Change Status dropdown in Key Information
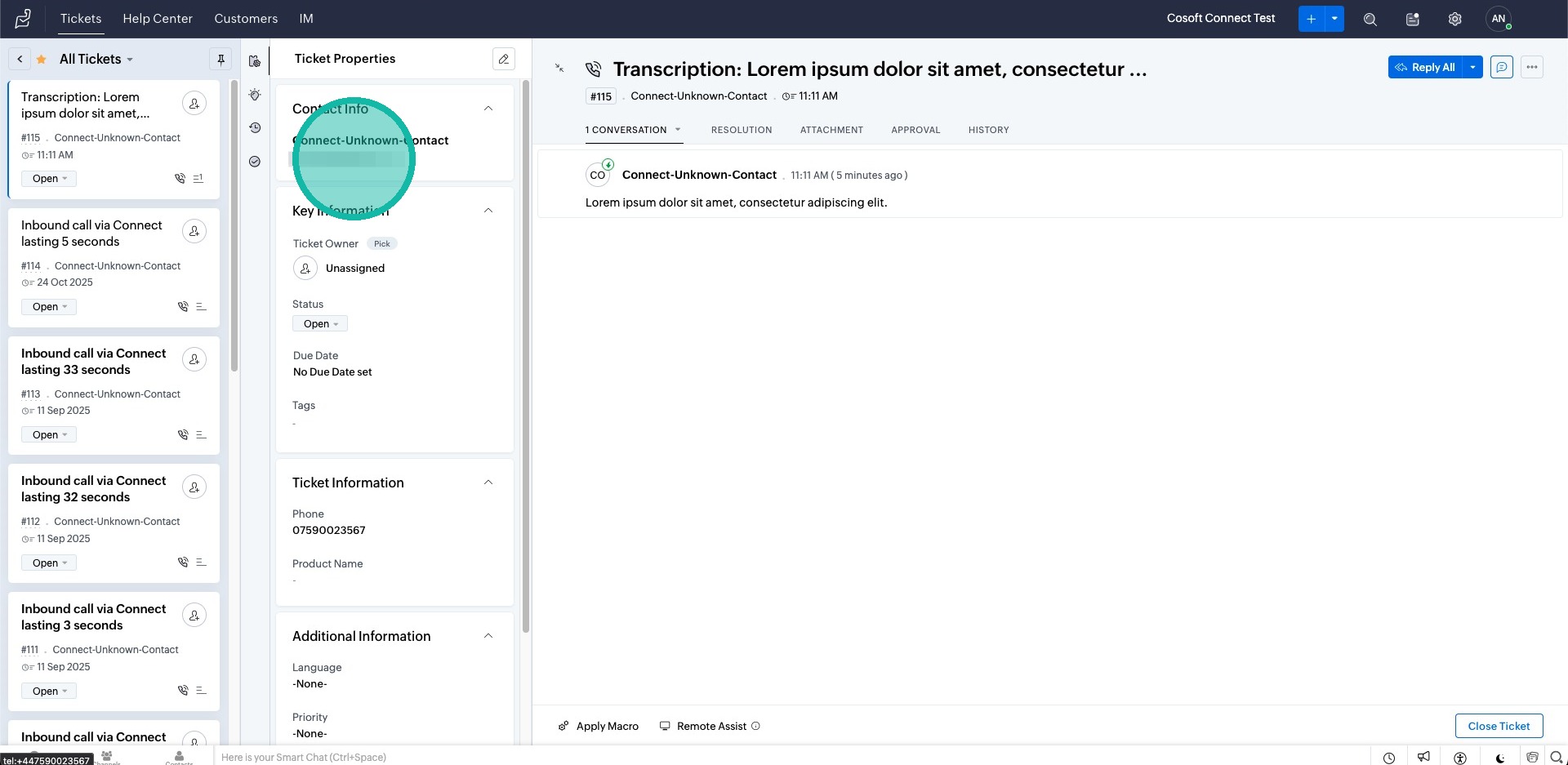1568x765 pixels. pos(320,324)
